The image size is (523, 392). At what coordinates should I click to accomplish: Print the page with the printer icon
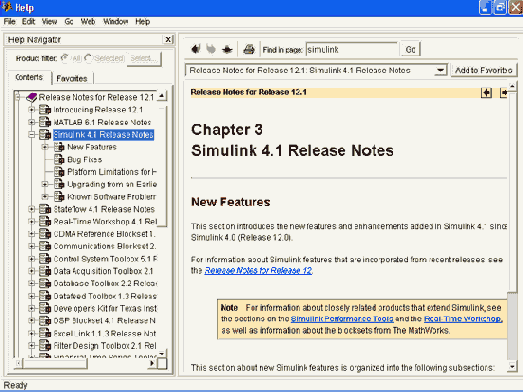pyautogui.click(x=249, y=49)
